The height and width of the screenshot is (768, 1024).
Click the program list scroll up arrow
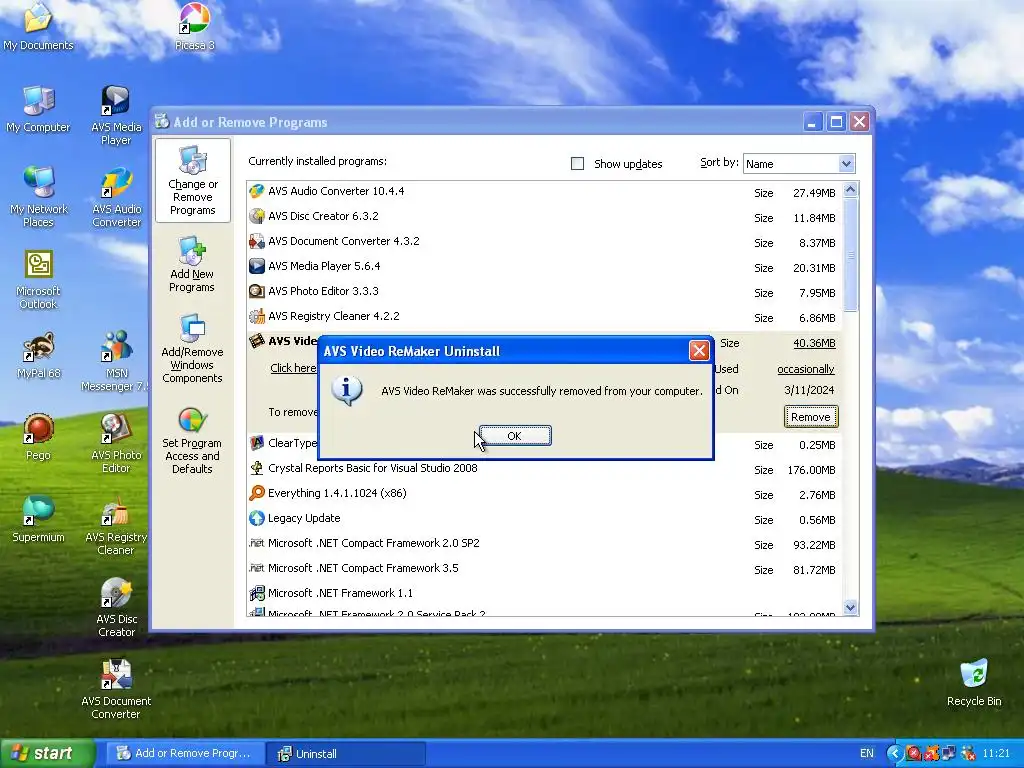point(850,189)
